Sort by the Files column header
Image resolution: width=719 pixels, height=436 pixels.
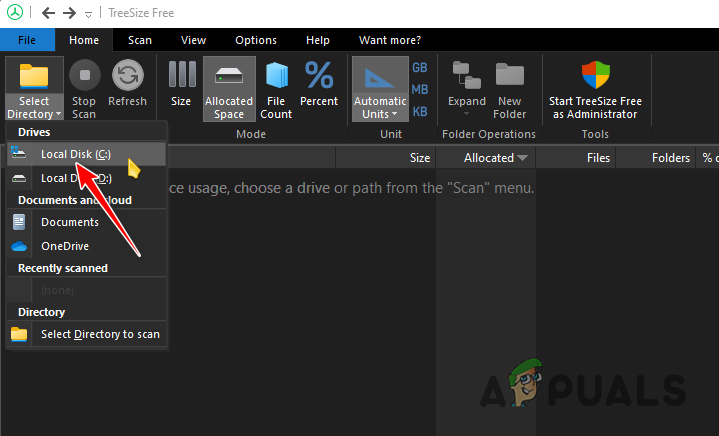(576, 158)
